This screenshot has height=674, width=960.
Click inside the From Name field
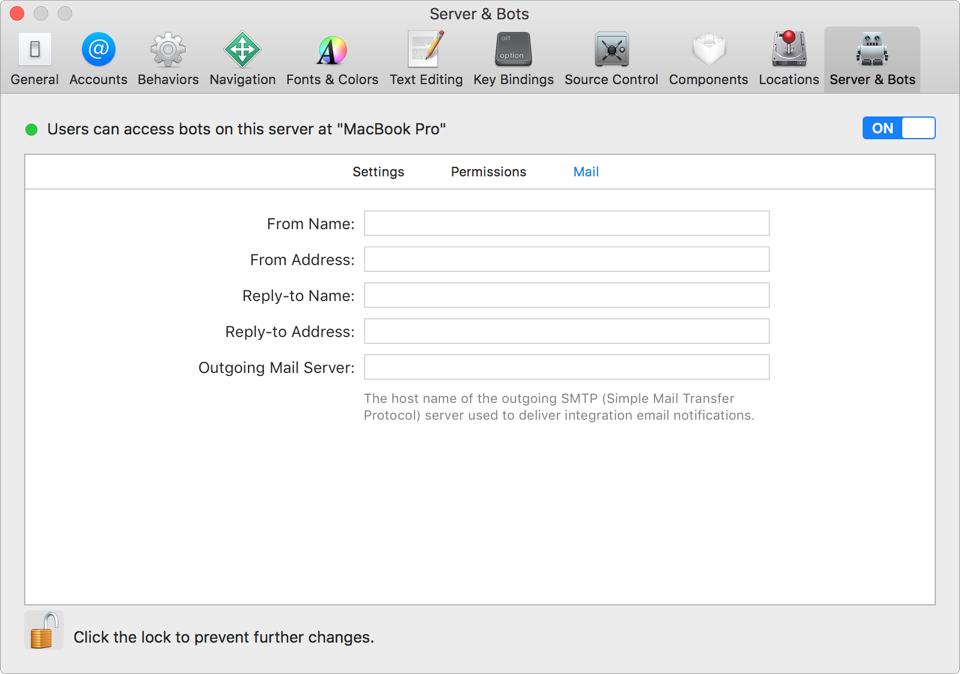pyautogui.click(x=566, y=223)
